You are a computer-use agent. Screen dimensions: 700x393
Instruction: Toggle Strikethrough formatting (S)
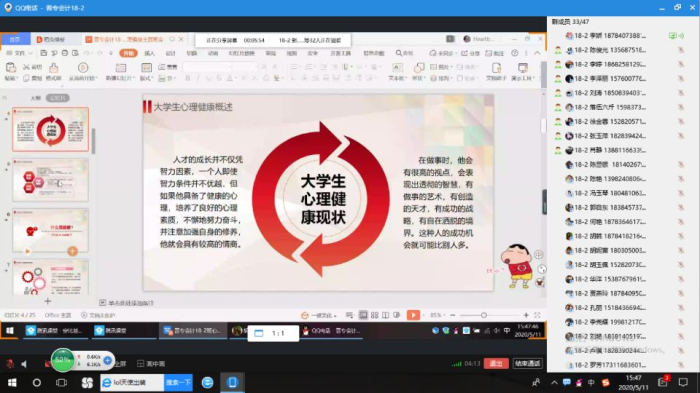pos(219,78)
